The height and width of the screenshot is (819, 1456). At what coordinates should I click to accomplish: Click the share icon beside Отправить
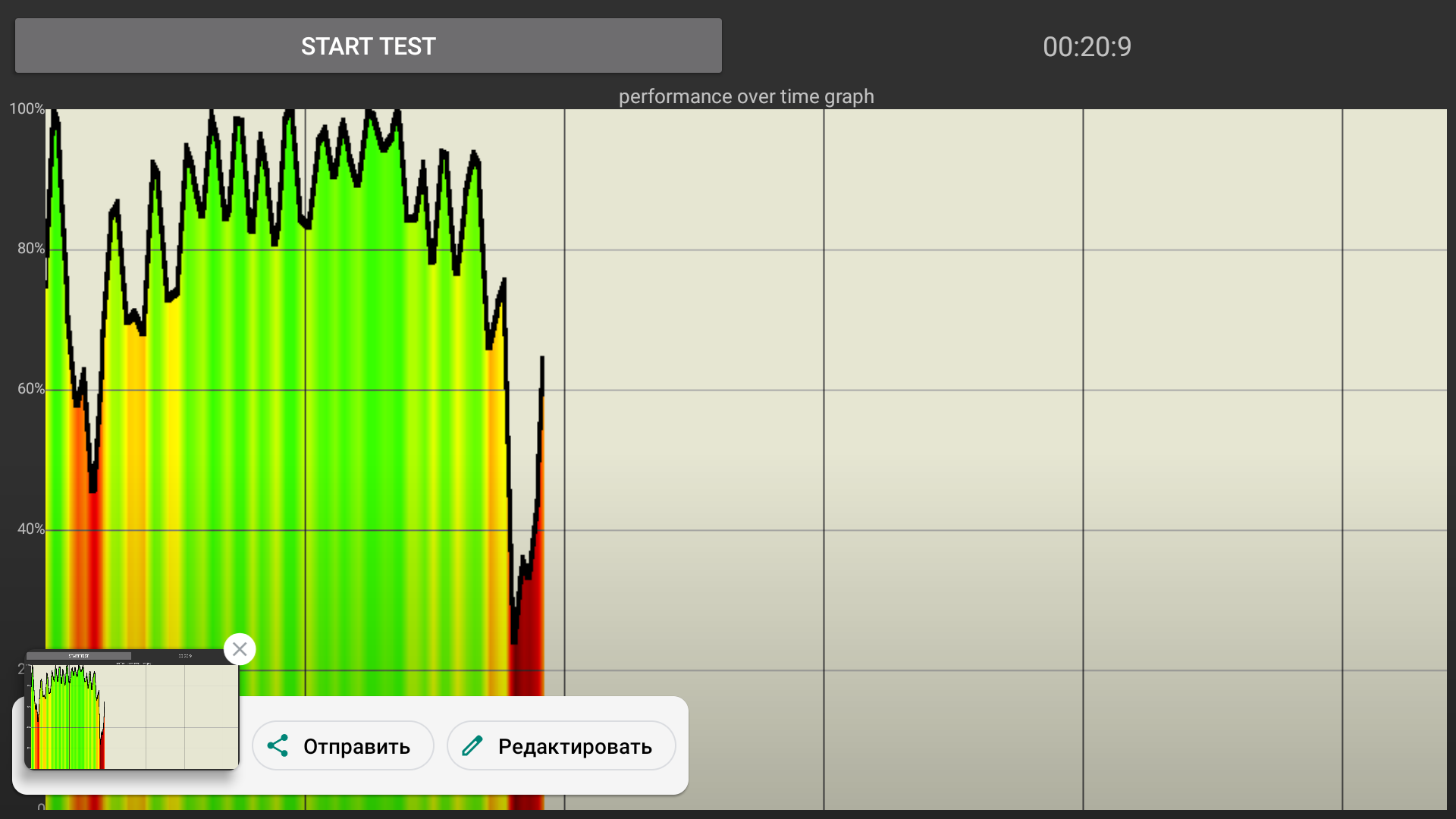coord(278,745)
